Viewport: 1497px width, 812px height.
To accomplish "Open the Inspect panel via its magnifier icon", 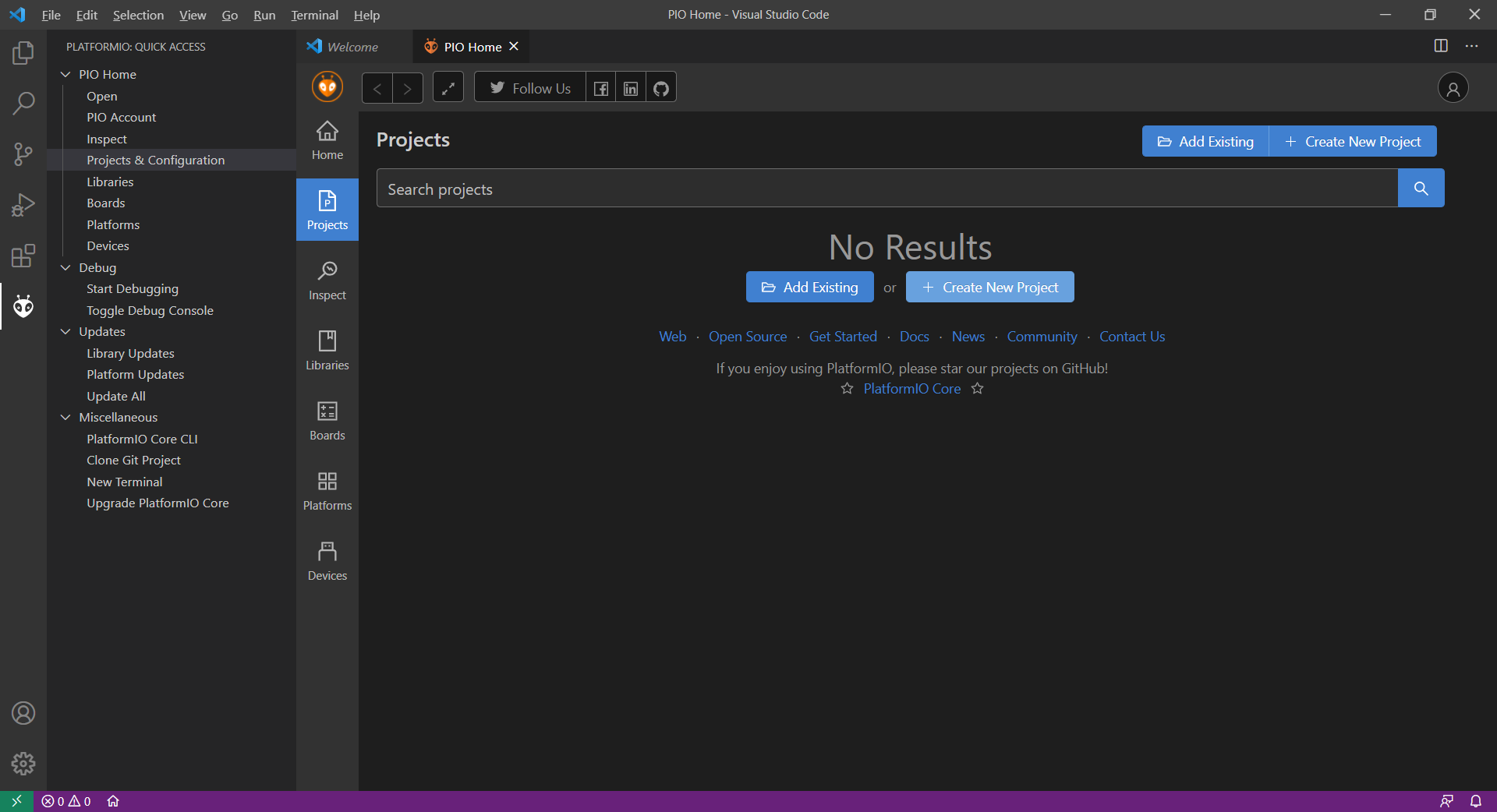I will click(327, 280).
